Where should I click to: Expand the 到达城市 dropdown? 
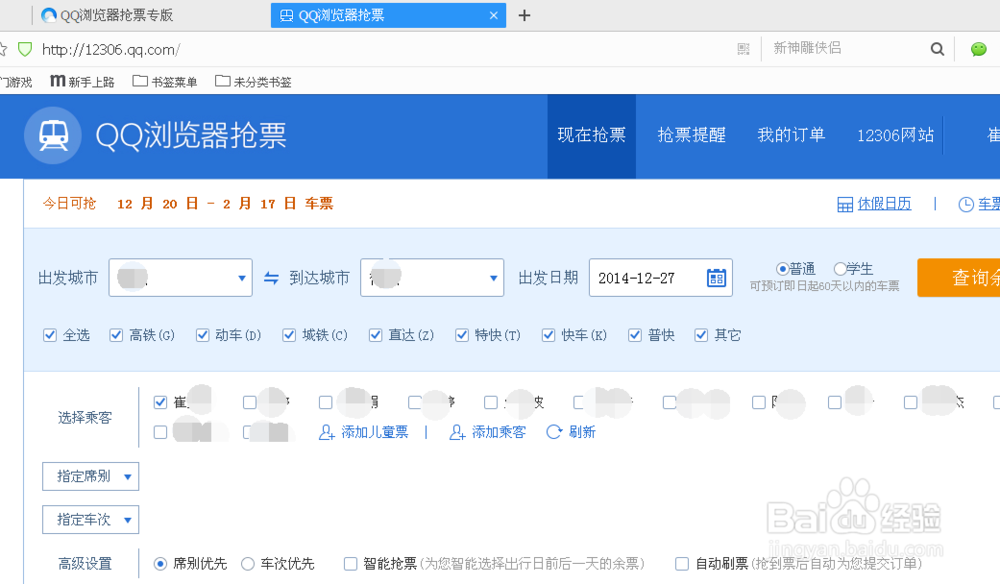[432, 278]
